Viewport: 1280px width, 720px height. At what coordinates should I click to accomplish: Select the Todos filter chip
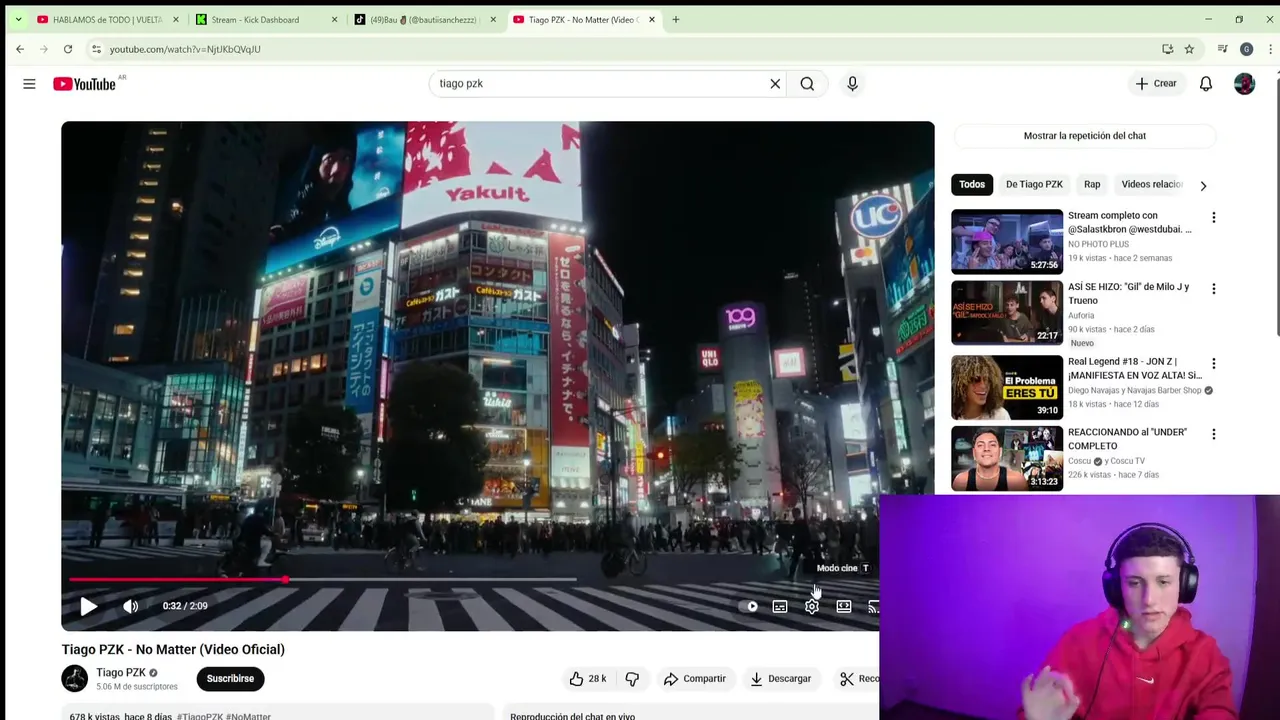coord(972,184)
